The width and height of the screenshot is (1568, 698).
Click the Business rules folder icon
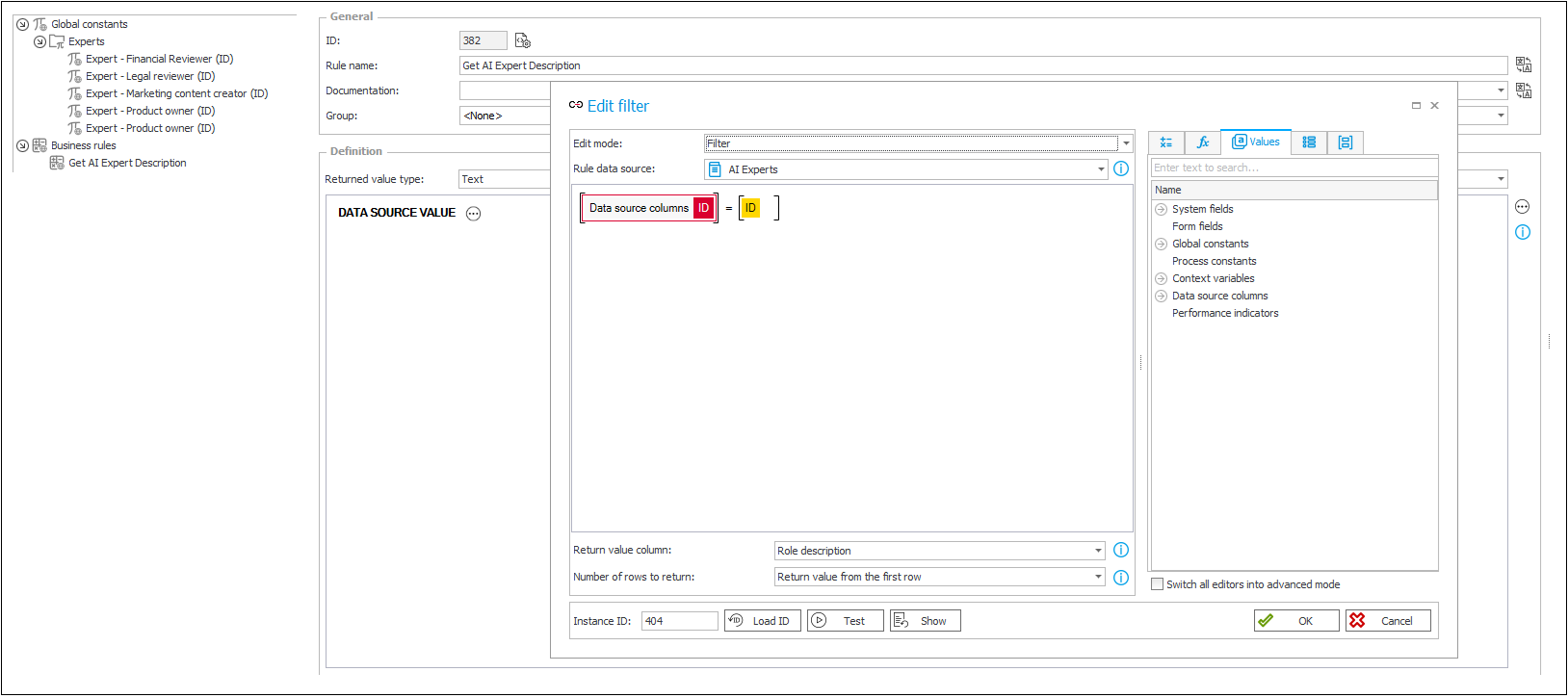[39, 145]
